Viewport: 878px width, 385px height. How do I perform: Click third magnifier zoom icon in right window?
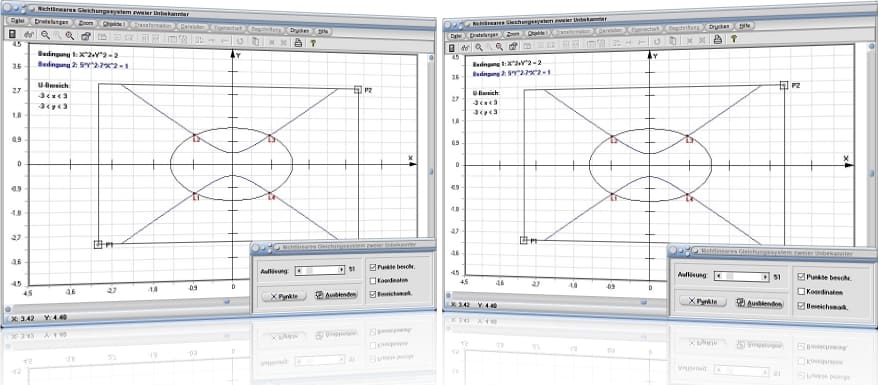499,46
